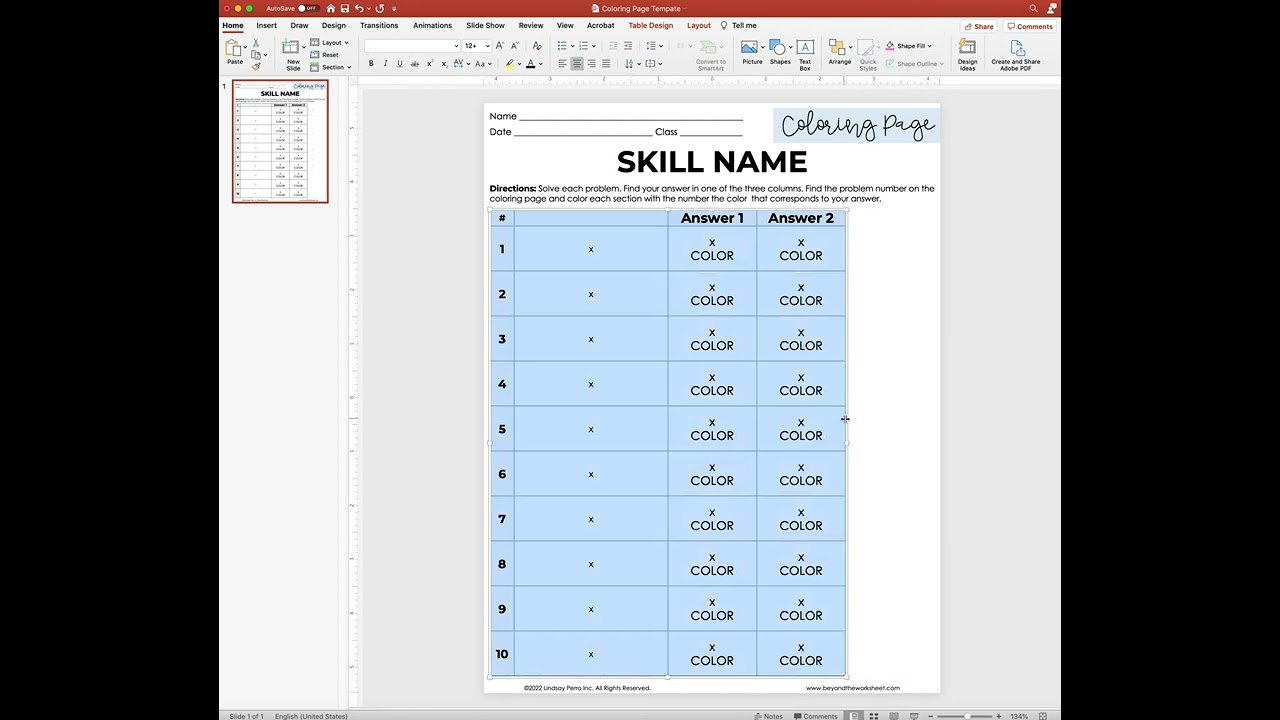Select slide 1 thumbnail
Image resolution: width=1280 pixels, height=720 pixels.
pos(280,141)
